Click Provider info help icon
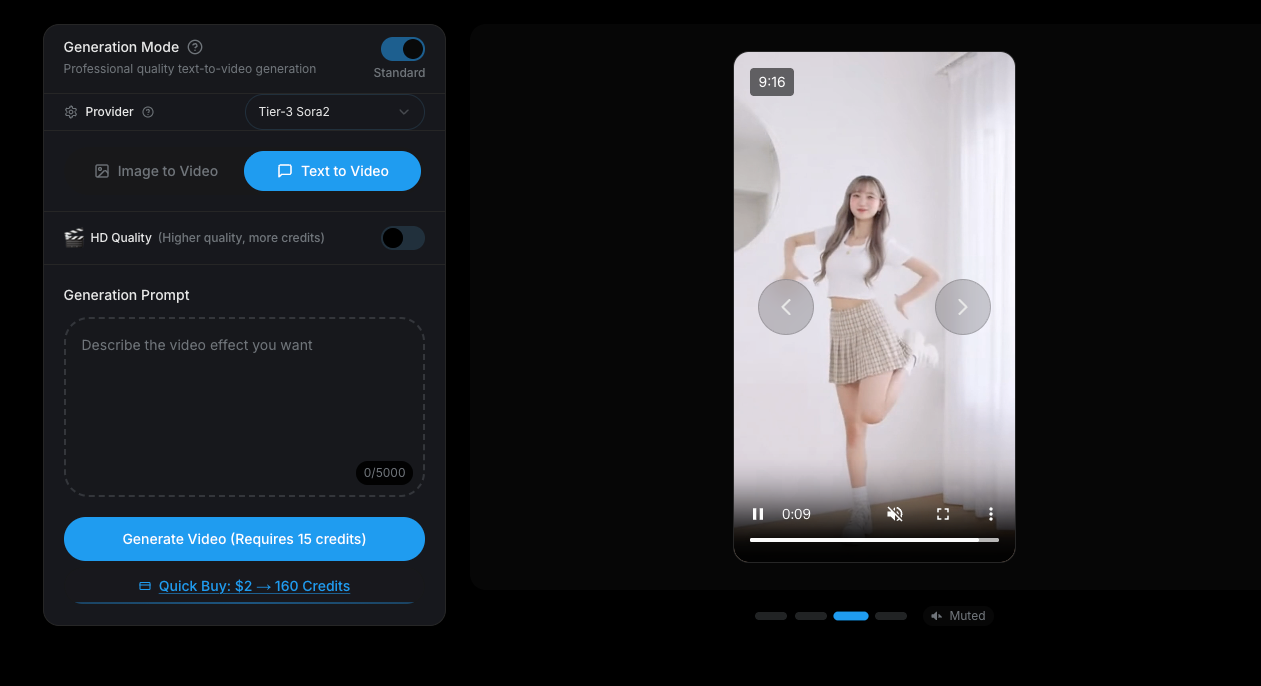1261x686 pixels. tap(148, 112)
